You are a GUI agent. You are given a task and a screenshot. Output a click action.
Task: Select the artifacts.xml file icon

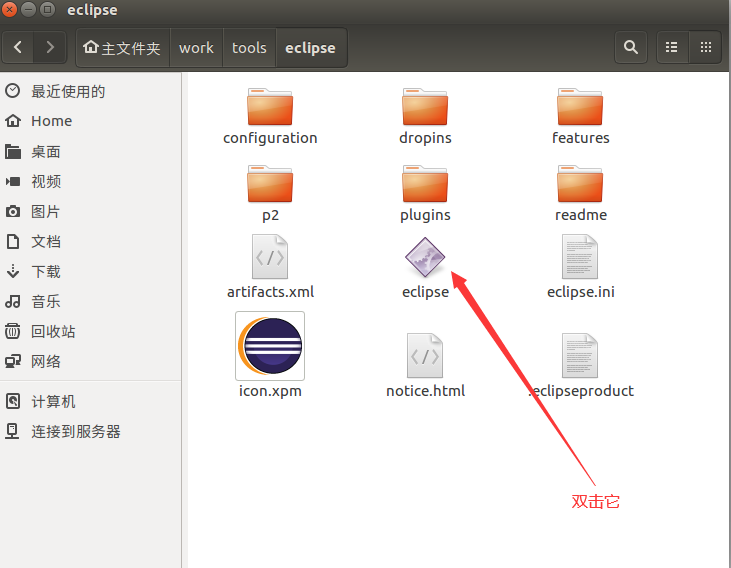point(270,257)
